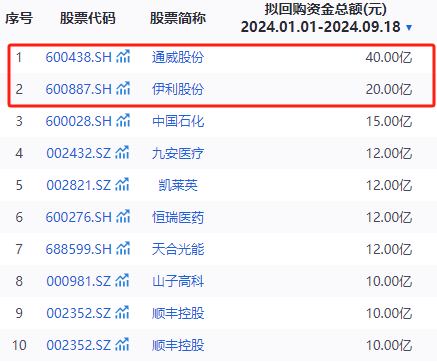The height and width of the screenshot is (362, 437).
Task: Open 002352.SZ code link in row 10
Action: [x=79, y=345]
